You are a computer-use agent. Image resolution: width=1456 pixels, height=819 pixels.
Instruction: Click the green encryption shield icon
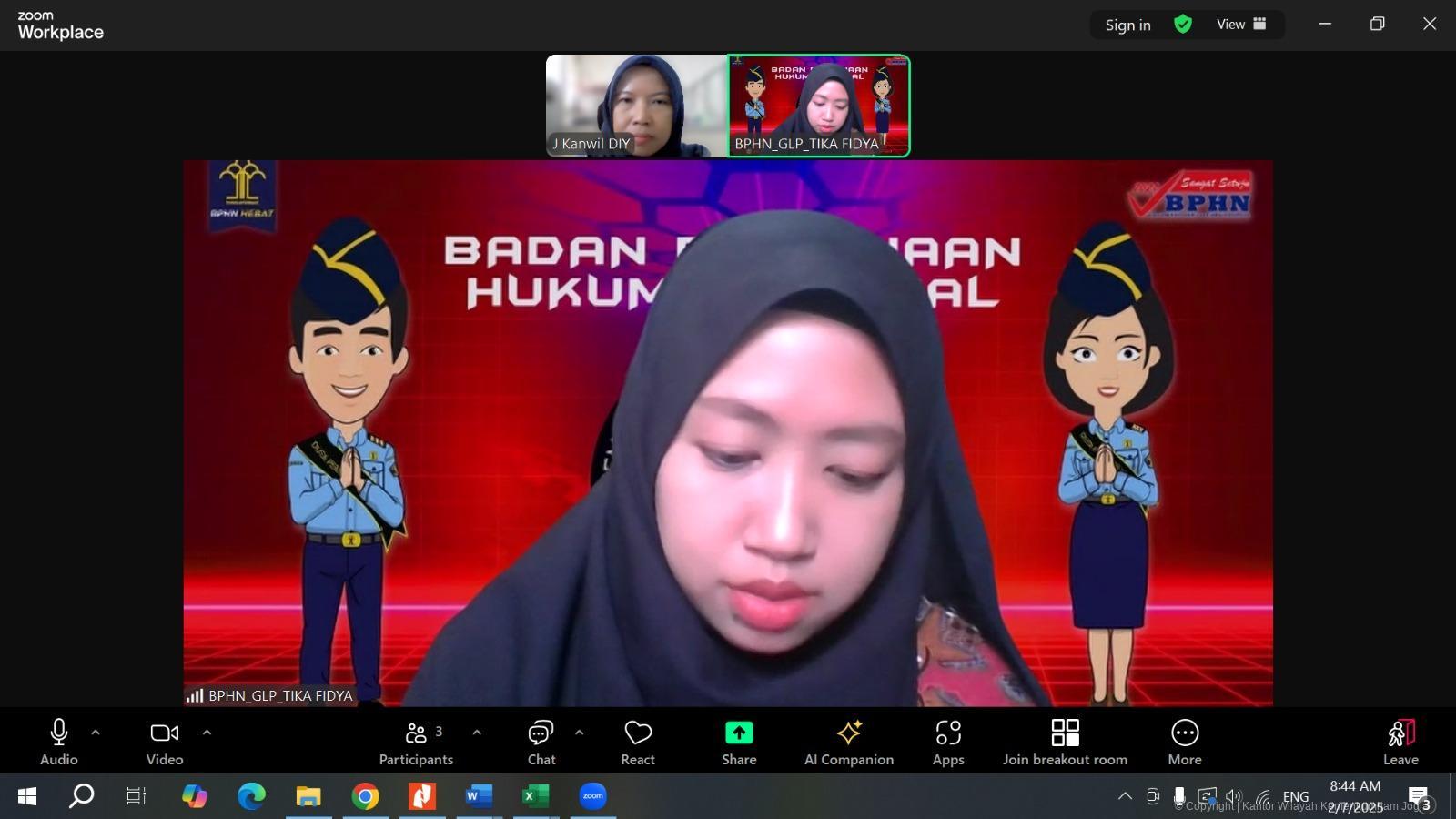[x=1182, y=25]
